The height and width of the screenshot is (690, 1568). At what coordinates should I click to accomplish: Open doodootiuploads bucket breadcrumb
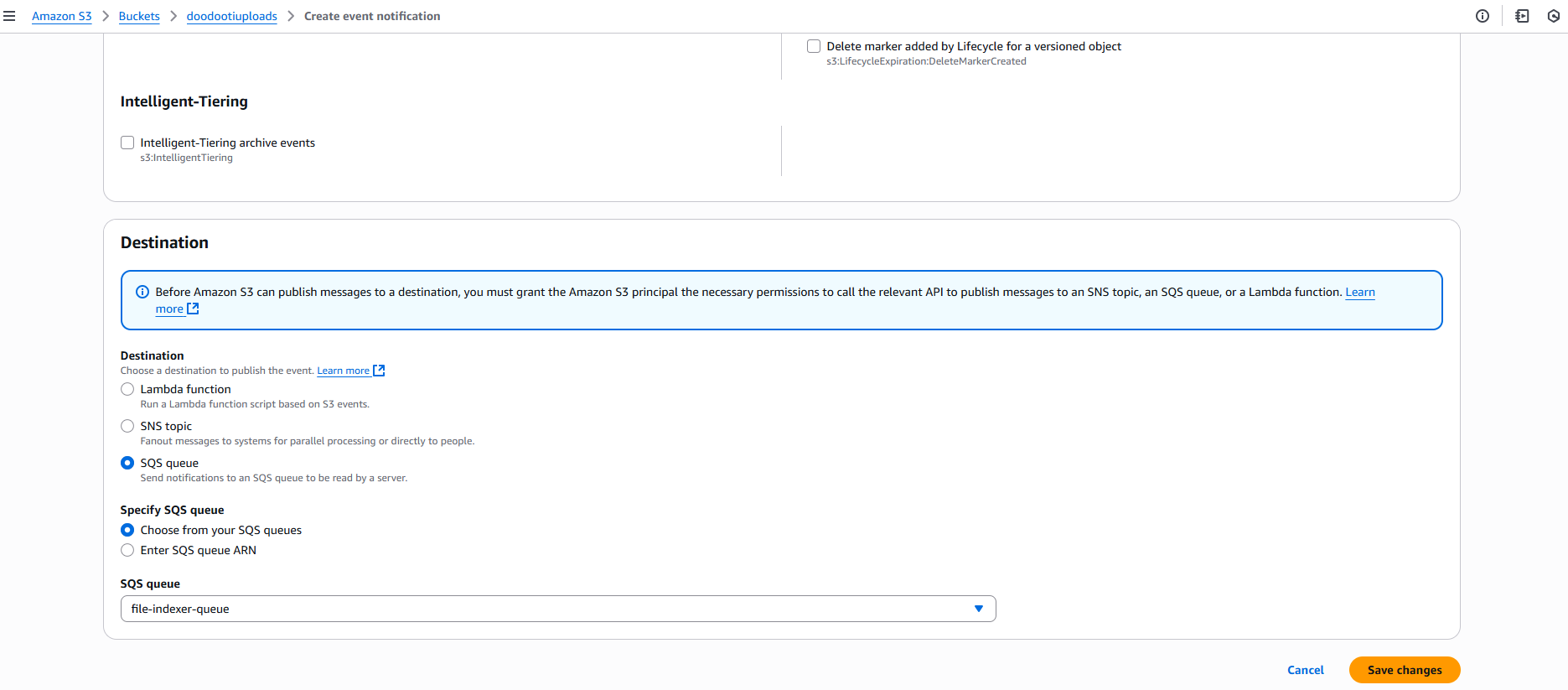tap(231, 16)
